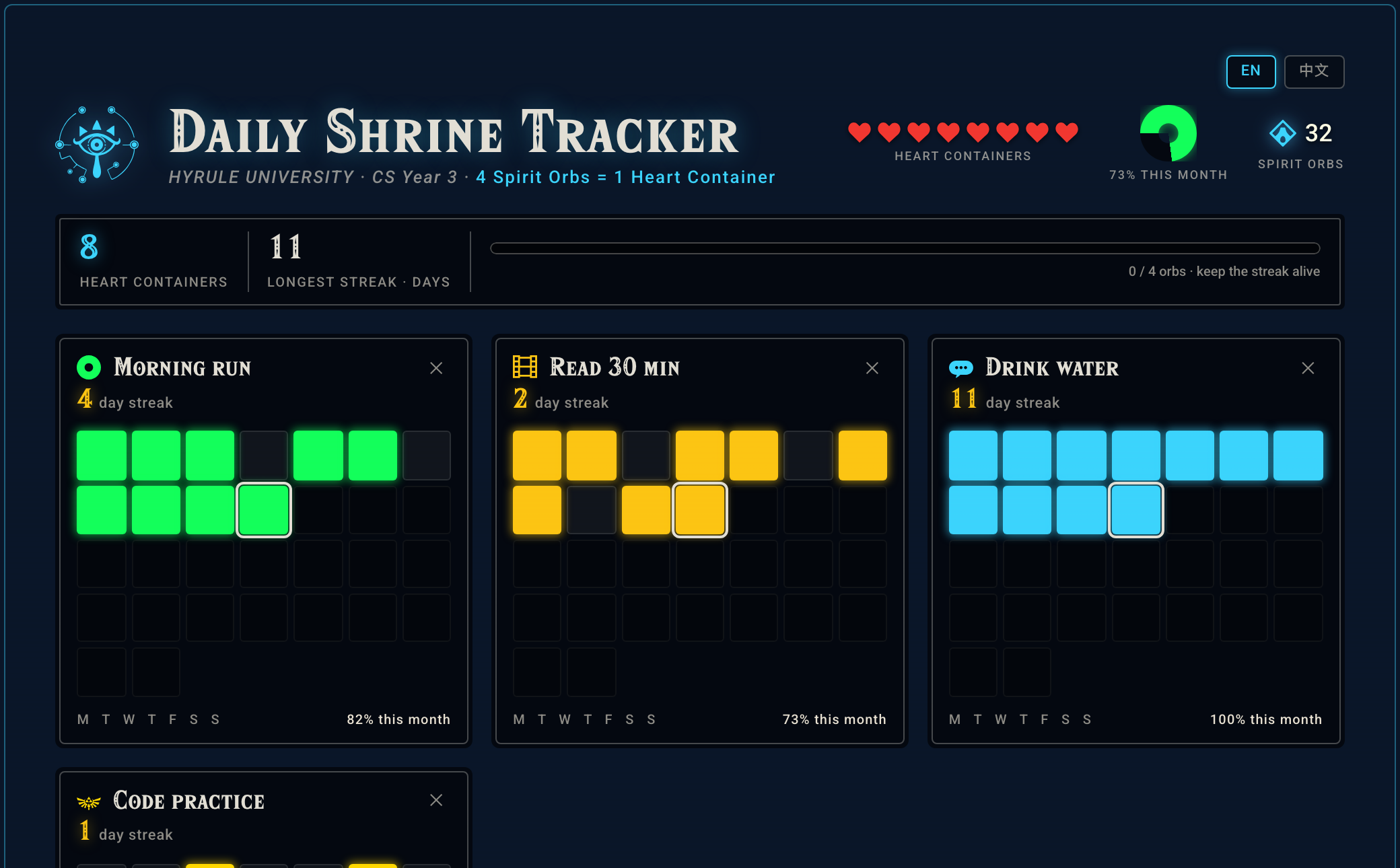Click the last heart container icon
1400x868 pixels.
pyautogui.click(x=1067, y=132)
